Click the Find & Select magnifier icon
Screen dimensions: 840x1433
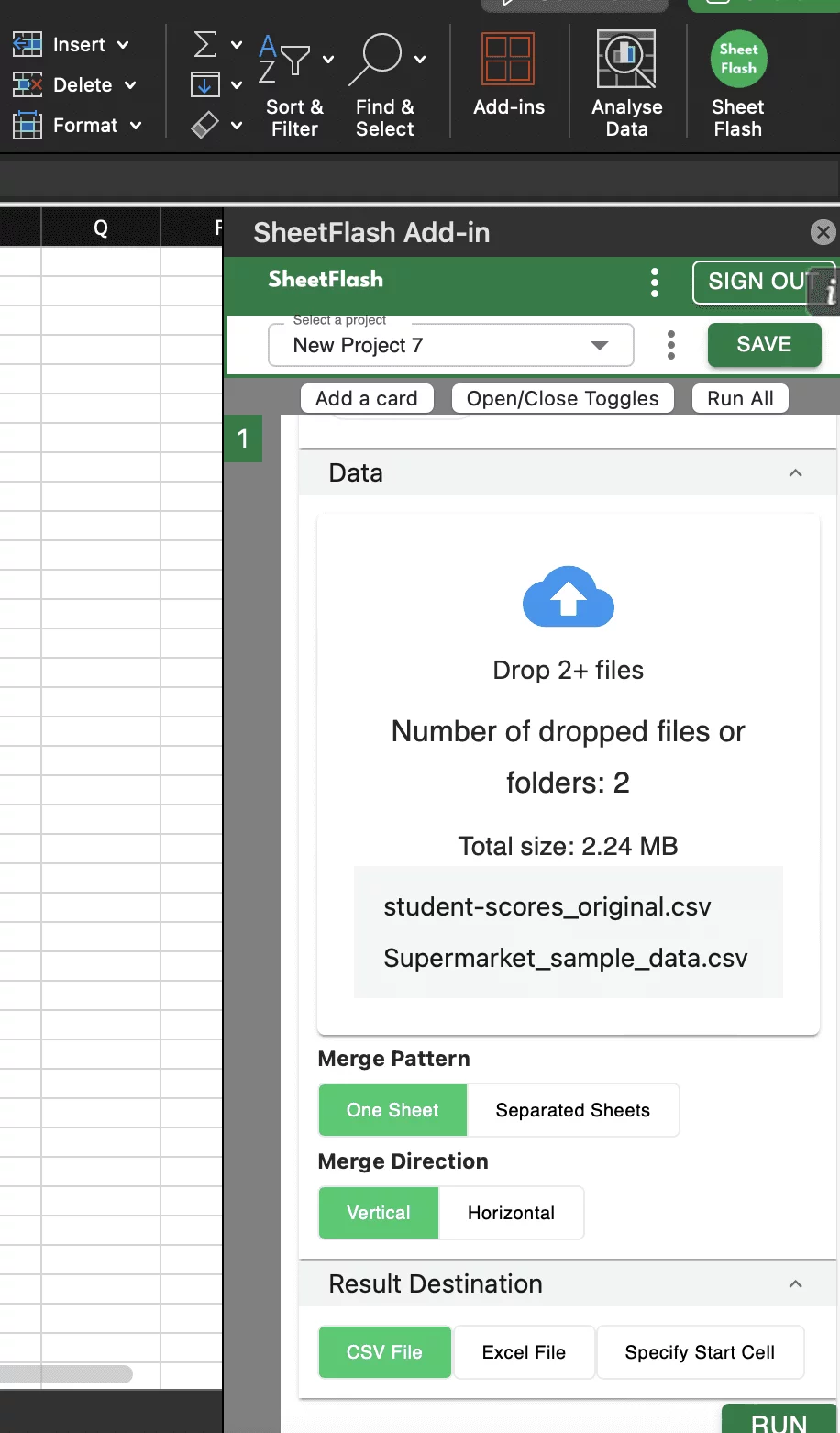pyautogui.click(x=377, y=59)
